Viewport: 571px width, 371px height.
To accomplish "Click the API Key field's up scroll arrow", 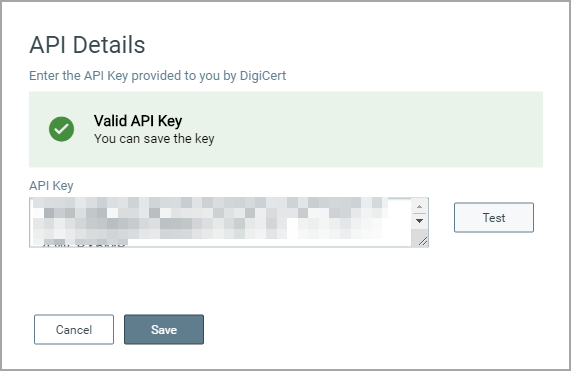I will (x=419, y=207).
